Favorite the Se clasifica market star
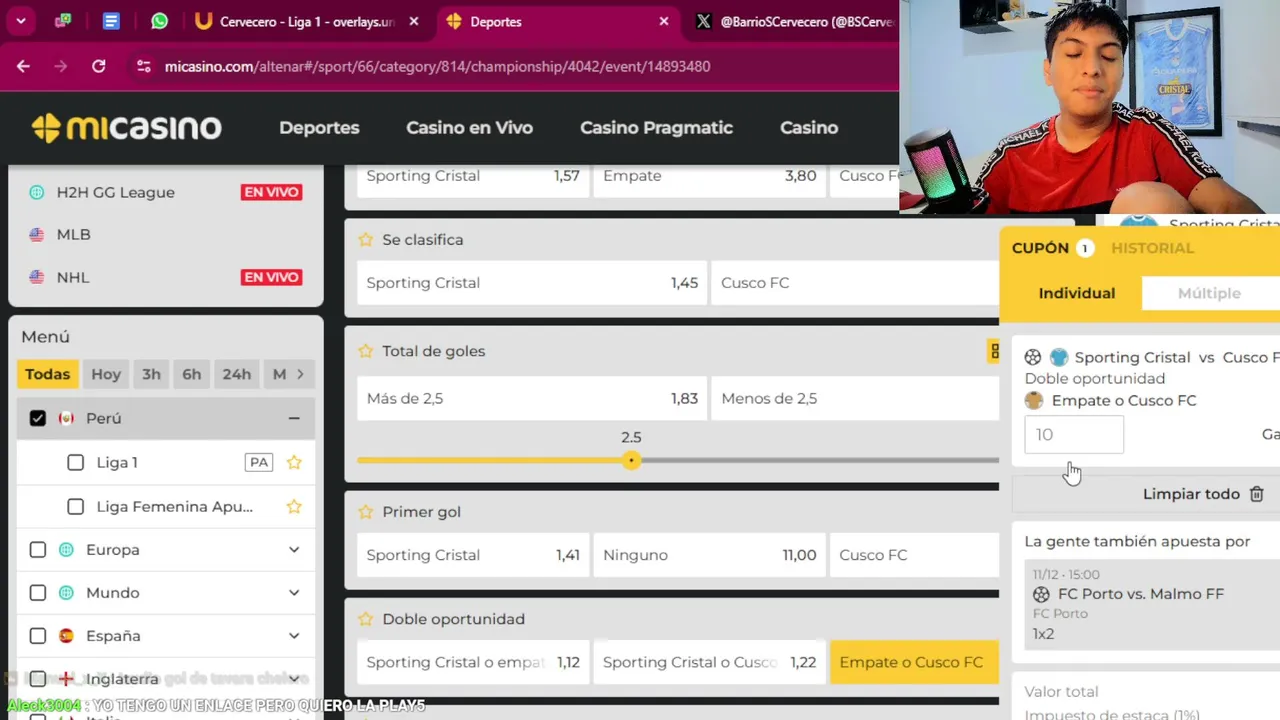 [x=366, y=240]
